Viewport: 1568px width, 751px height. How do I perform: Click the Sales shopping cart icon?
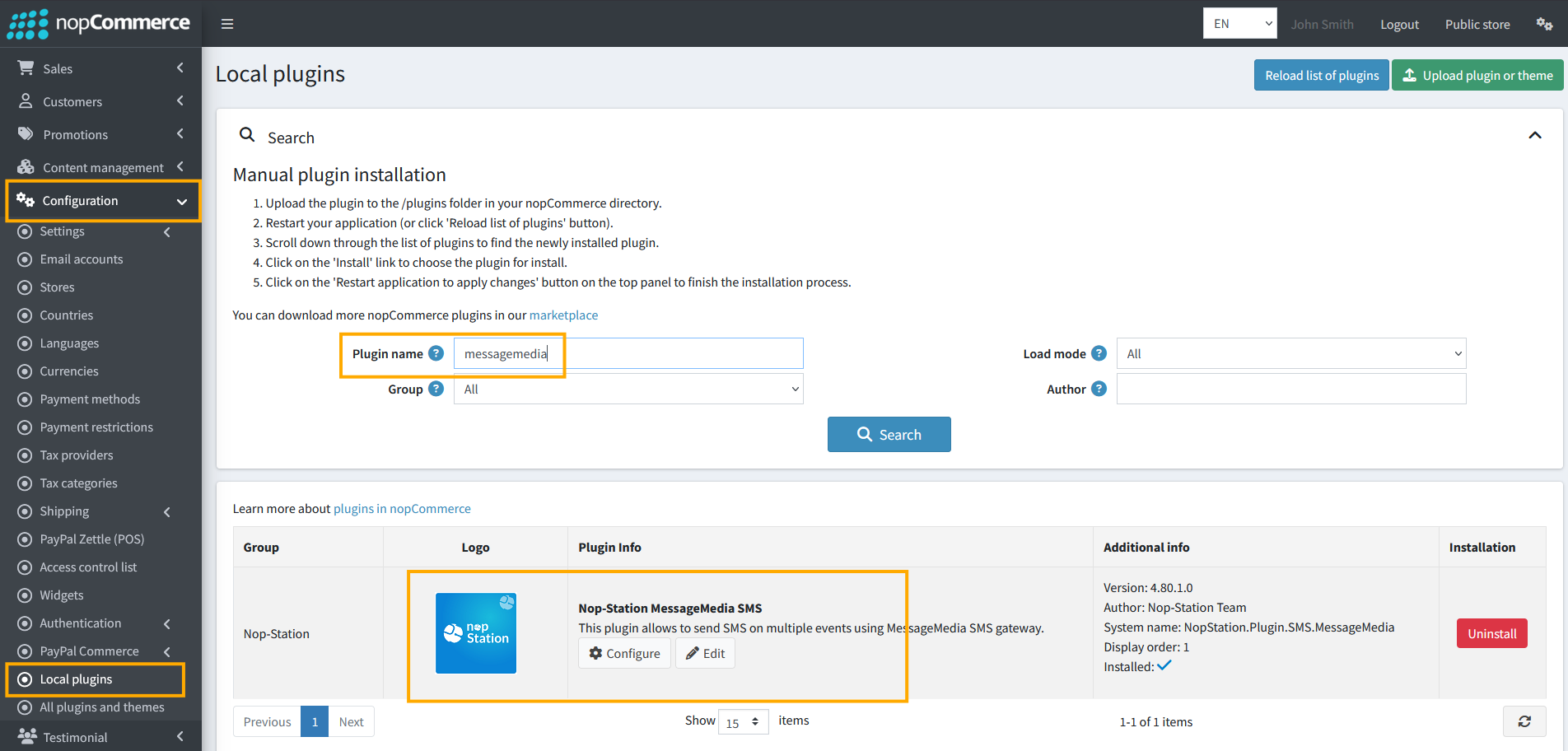pos(26,68)
